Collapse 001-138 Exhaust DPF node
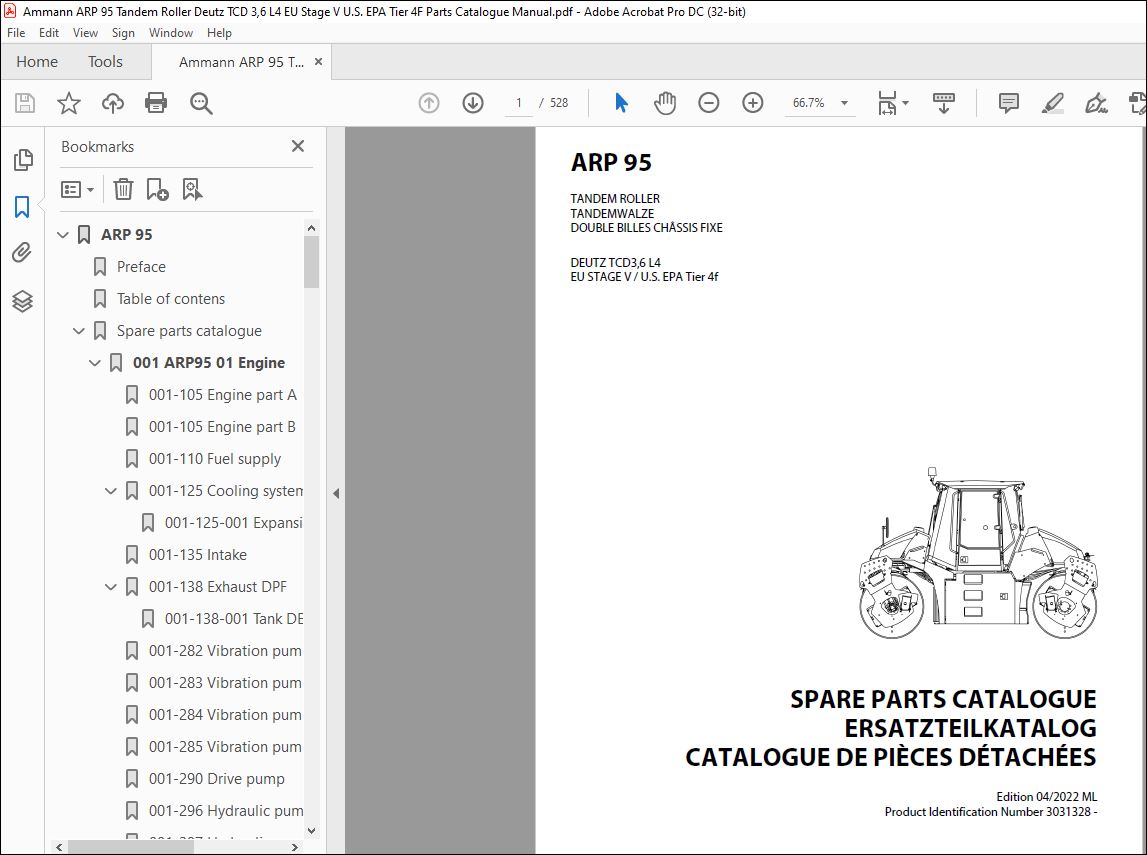The image size is (1147, 855). coord(111,587)
